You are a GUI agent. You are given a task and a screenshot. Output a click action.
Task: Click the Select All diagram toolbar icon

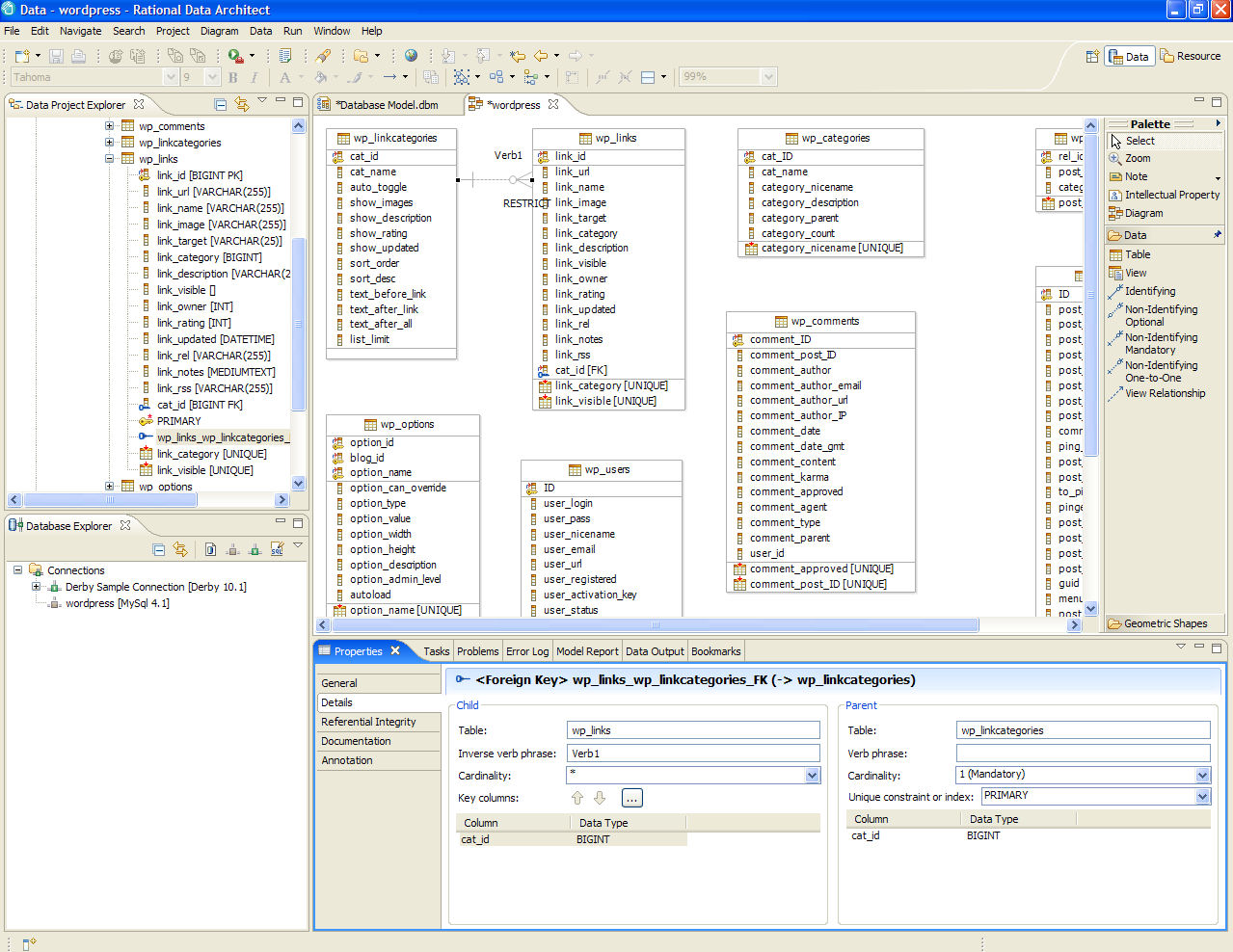coord(461,77)
